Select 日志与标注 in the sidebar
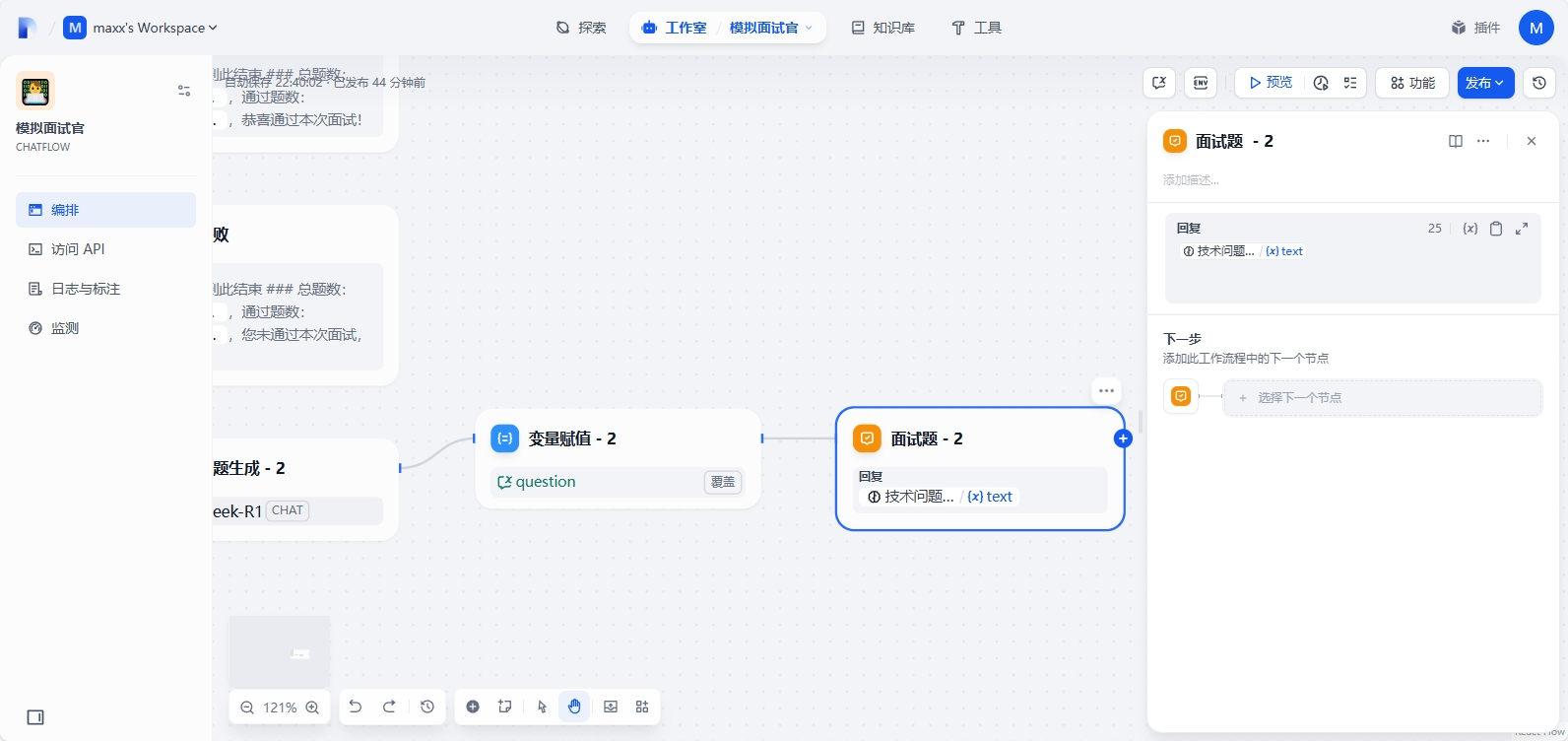The image size is (1568, 741). click(105, 289)
